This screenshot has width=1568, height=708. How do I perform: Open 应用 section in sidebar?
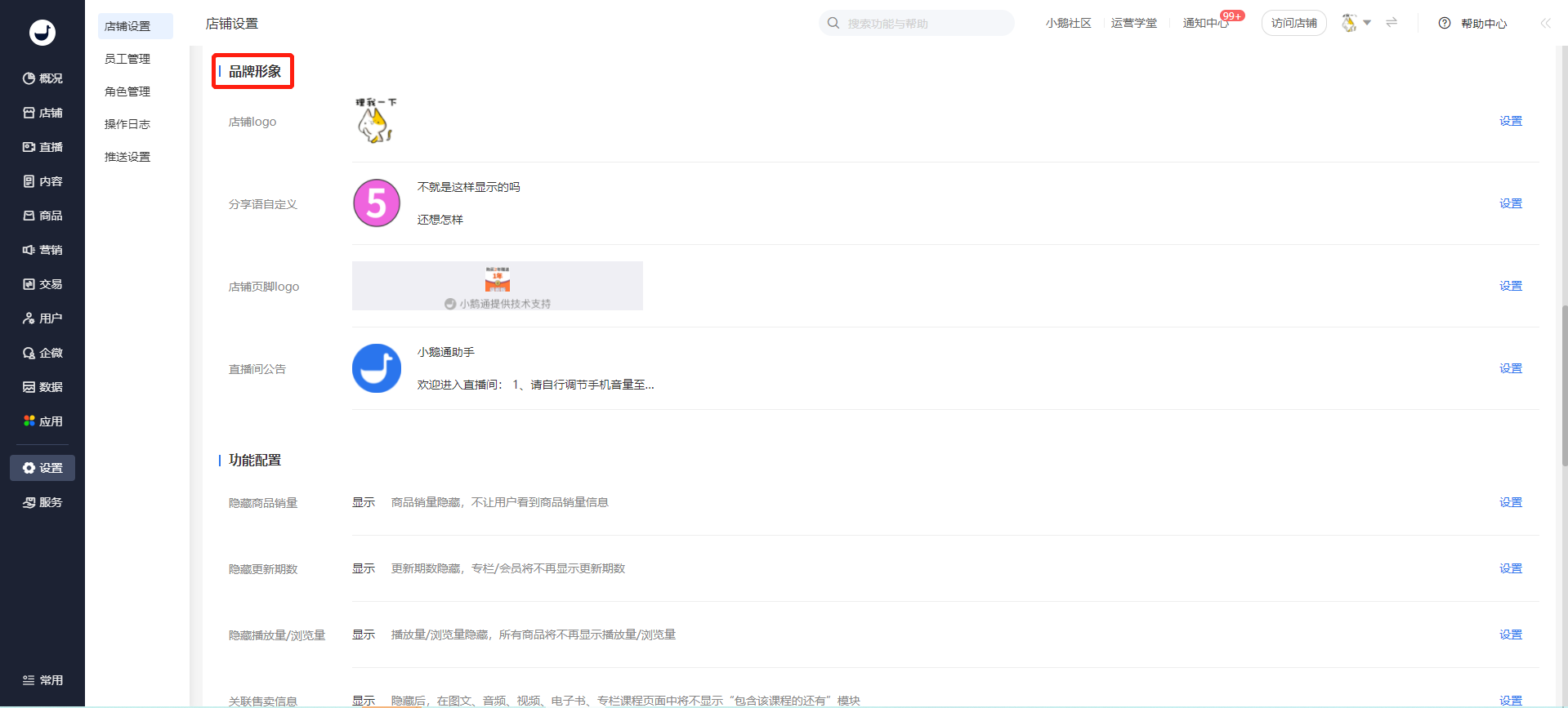(x=42, y=421)
